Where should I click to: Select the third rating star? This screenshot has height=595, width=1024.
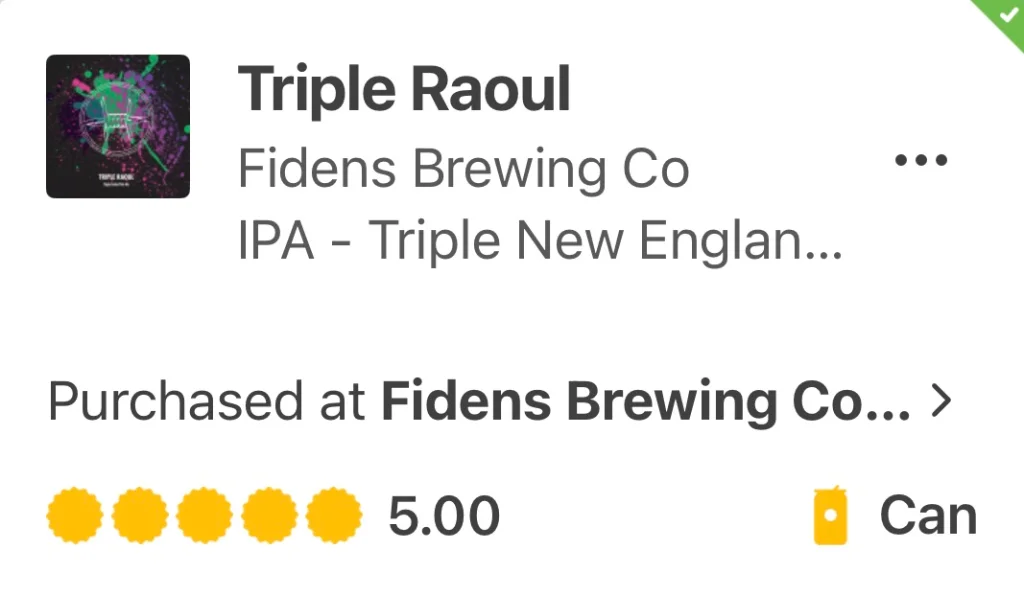click(x=204, y=516)
